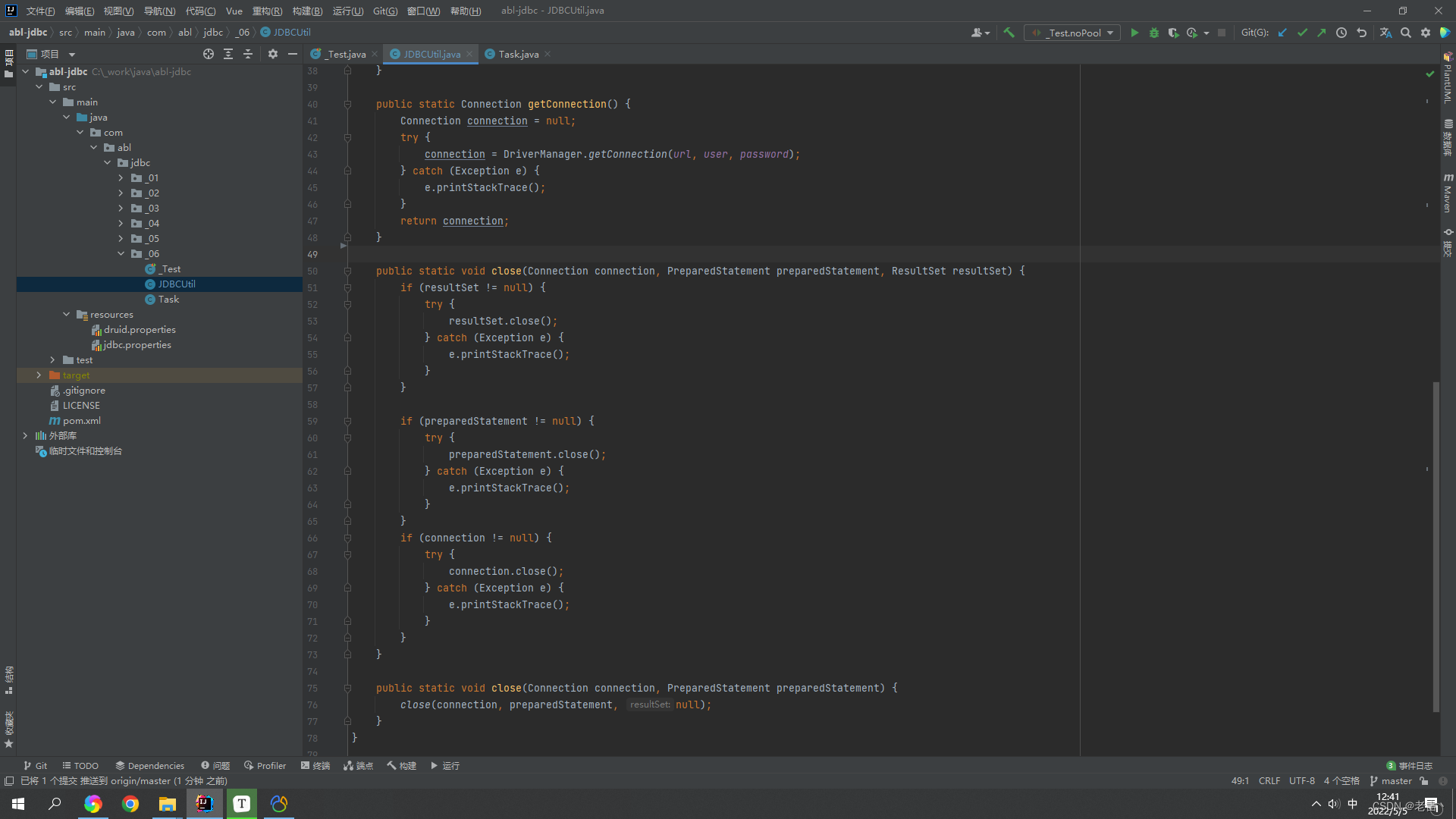The image size is (1456, 819).
Task: Open Git(G) menu
Action: click(x=385, y=11)
